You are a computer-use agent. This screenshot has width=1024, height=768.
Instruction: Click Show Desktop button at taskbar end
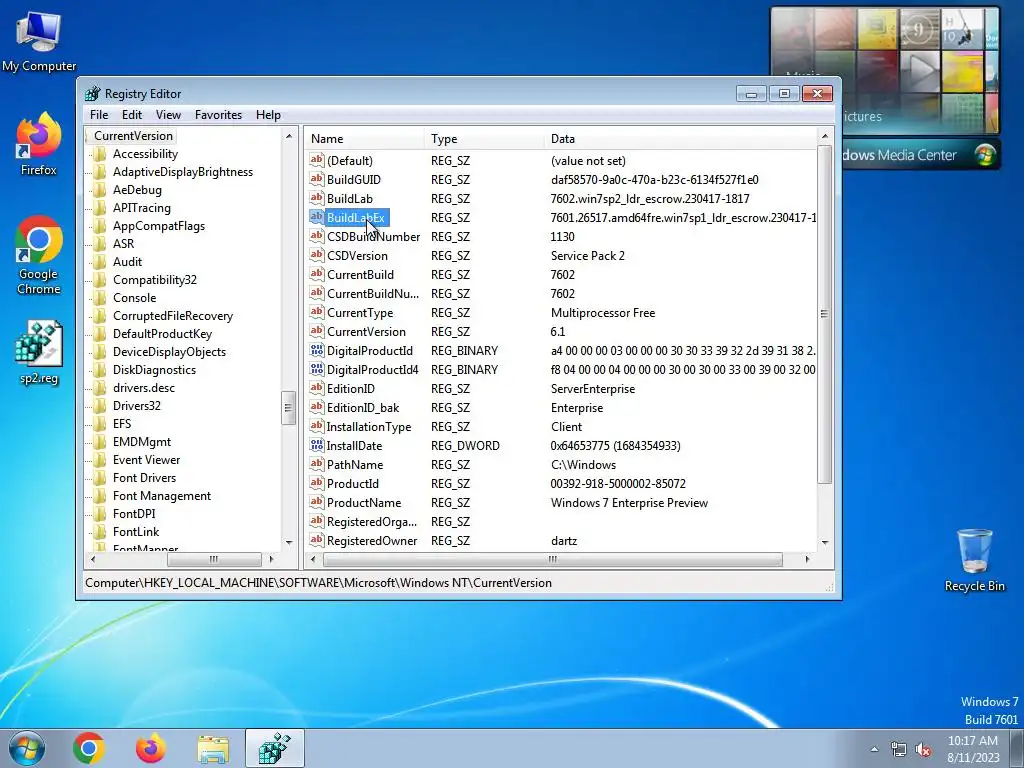click(x=1017, y=748)
